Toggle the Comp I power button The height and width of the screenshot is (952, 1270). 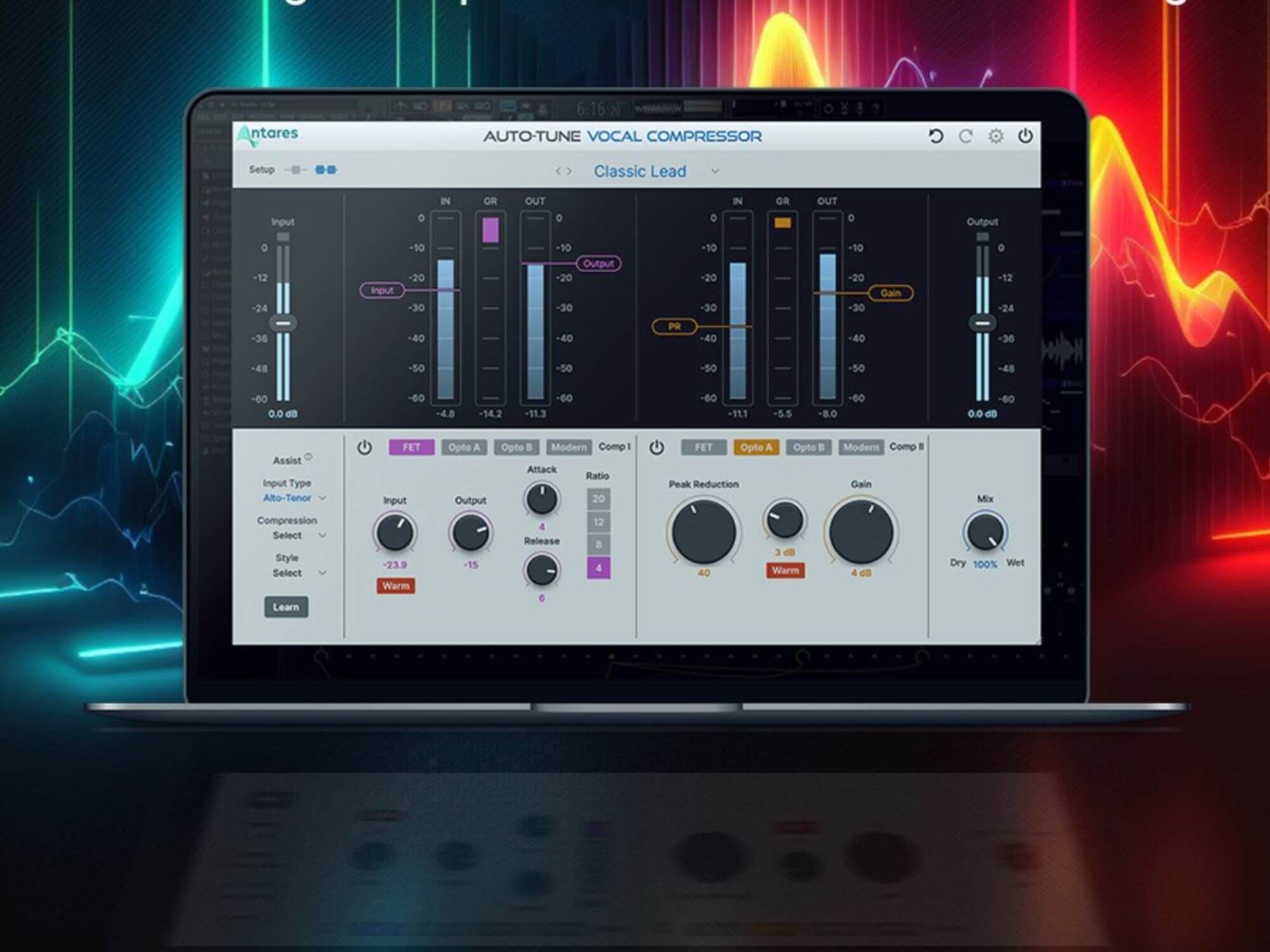click(364, 447)
